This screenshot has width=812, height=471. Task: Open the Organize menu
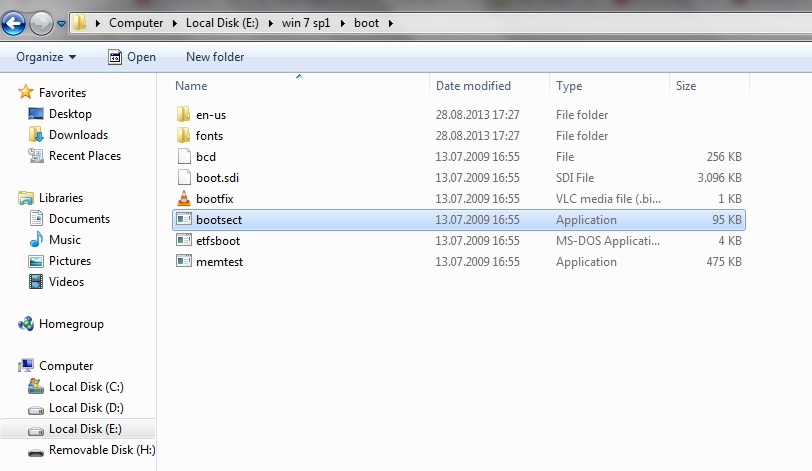(46, 57)
